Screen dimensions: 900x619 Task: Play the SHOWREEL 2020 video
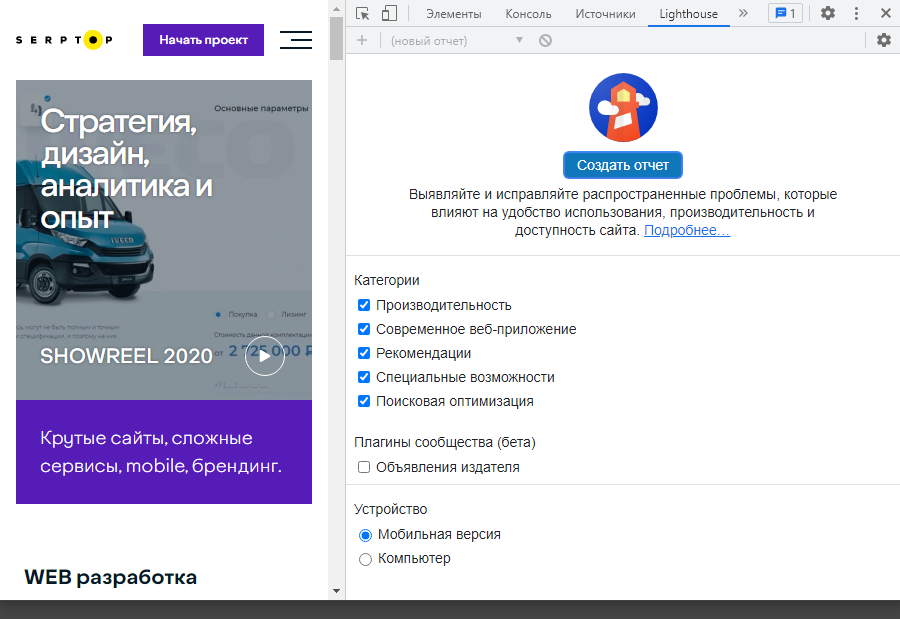[264, 356]
